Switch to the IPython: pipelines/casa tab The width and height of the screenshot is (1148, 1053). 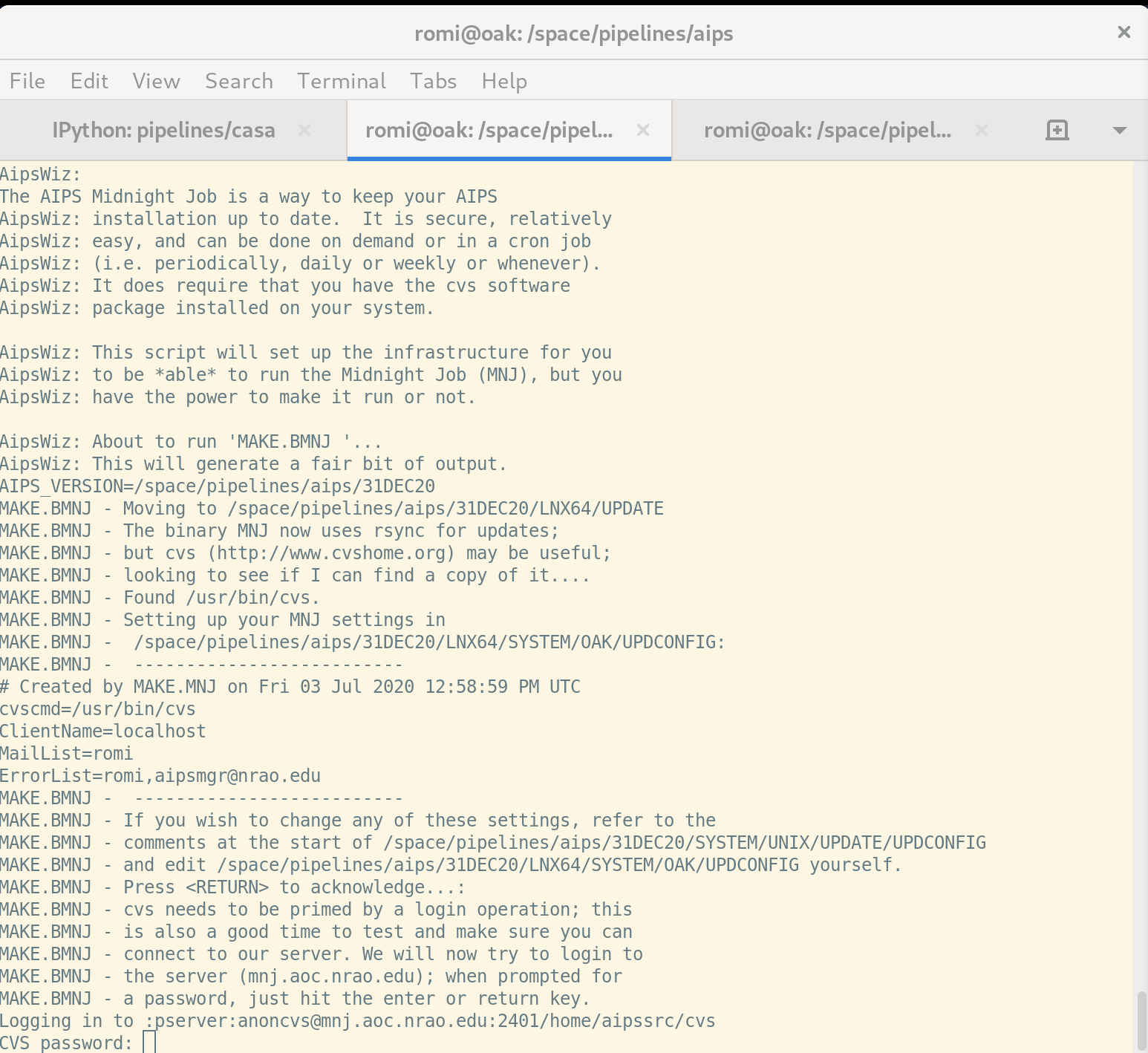click(163, 131)
